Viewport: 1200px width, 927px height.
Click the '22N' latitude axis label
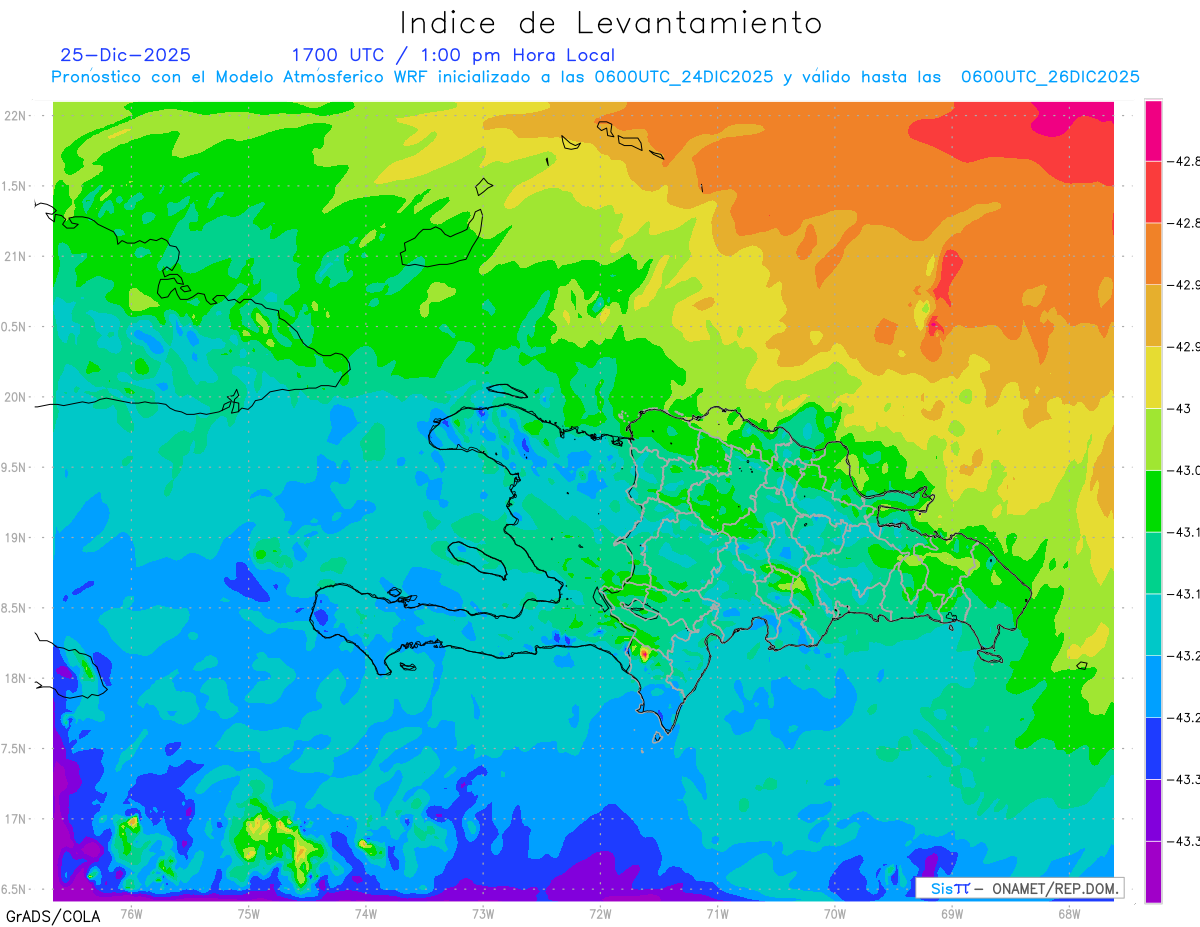(17, 116)
